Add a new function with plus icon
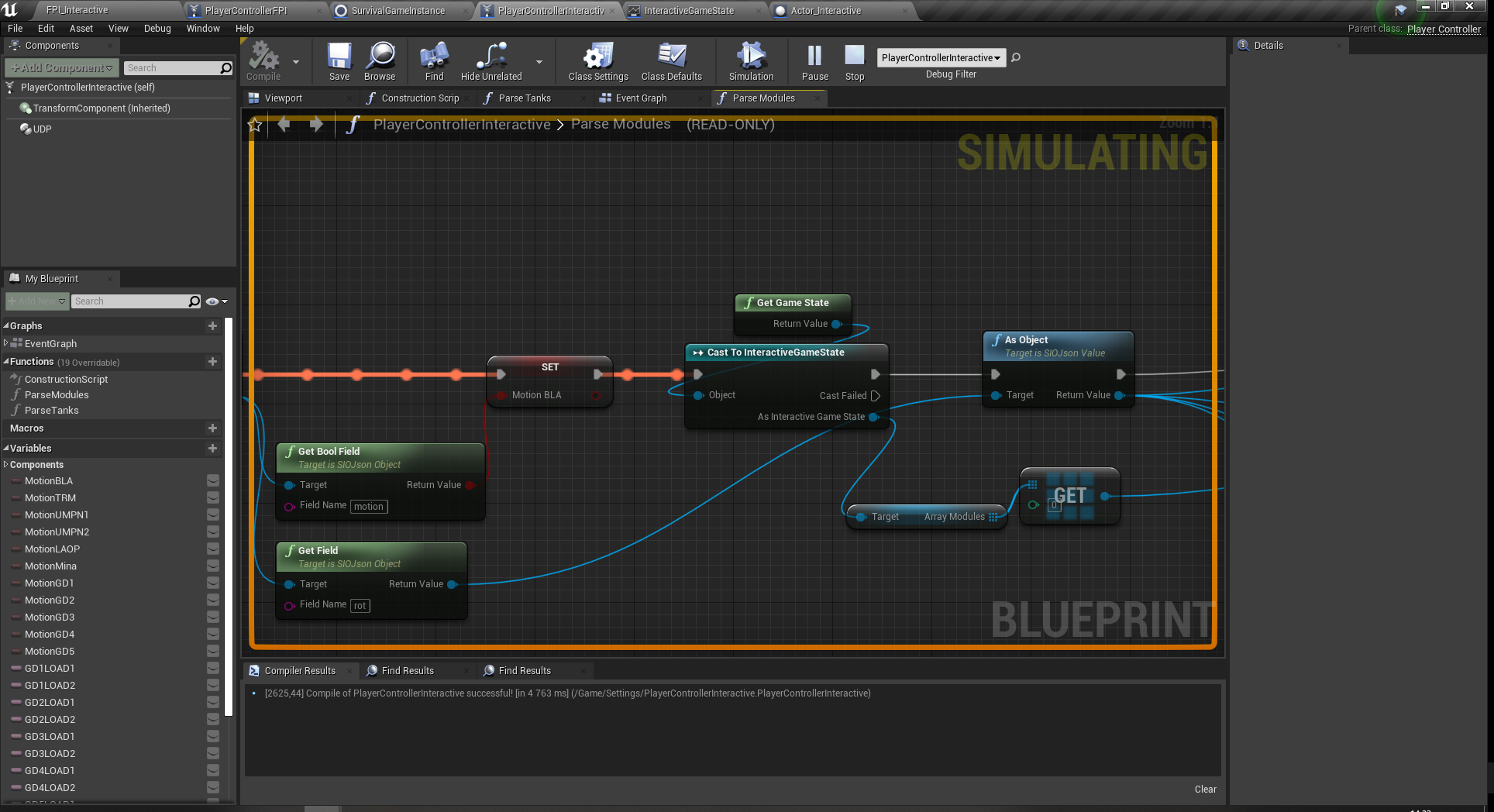This screenshot has width=1494, height=812. (x=212, y=362)
